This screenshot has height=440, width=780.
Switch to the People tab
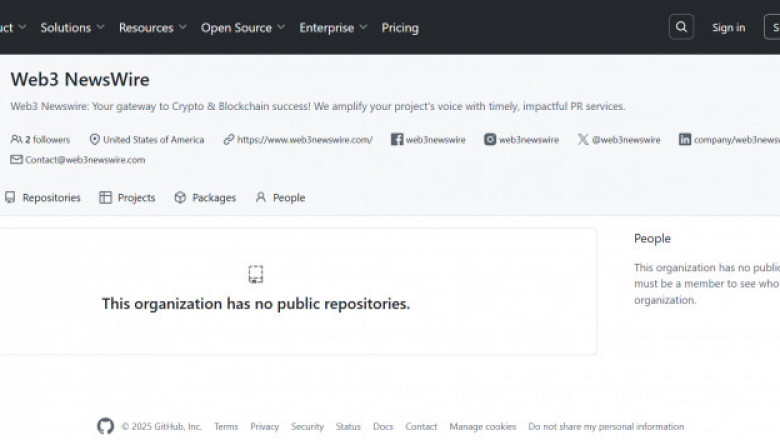click(280, 197)
